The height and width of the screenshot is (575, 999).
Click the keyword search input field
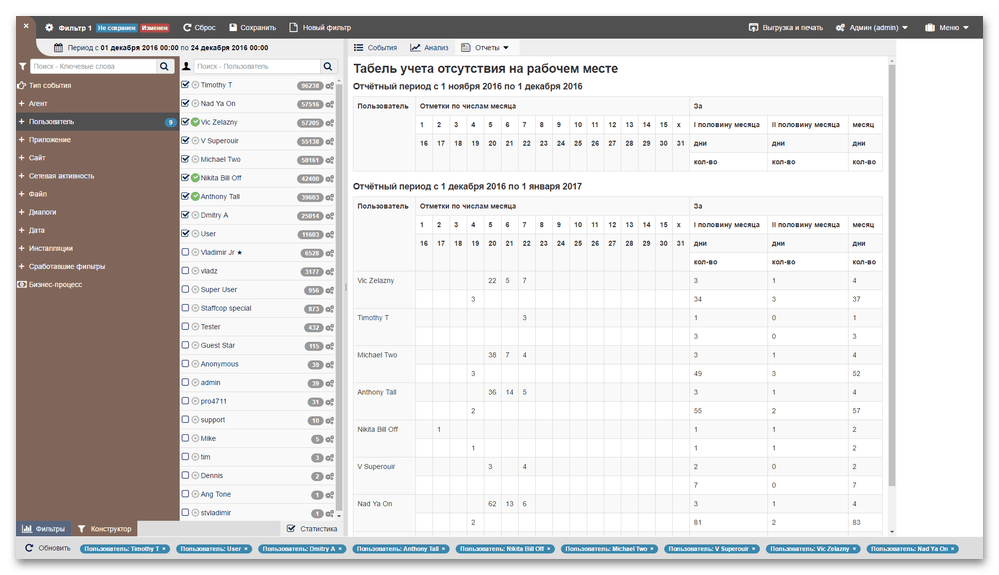(x=92, y=66)
